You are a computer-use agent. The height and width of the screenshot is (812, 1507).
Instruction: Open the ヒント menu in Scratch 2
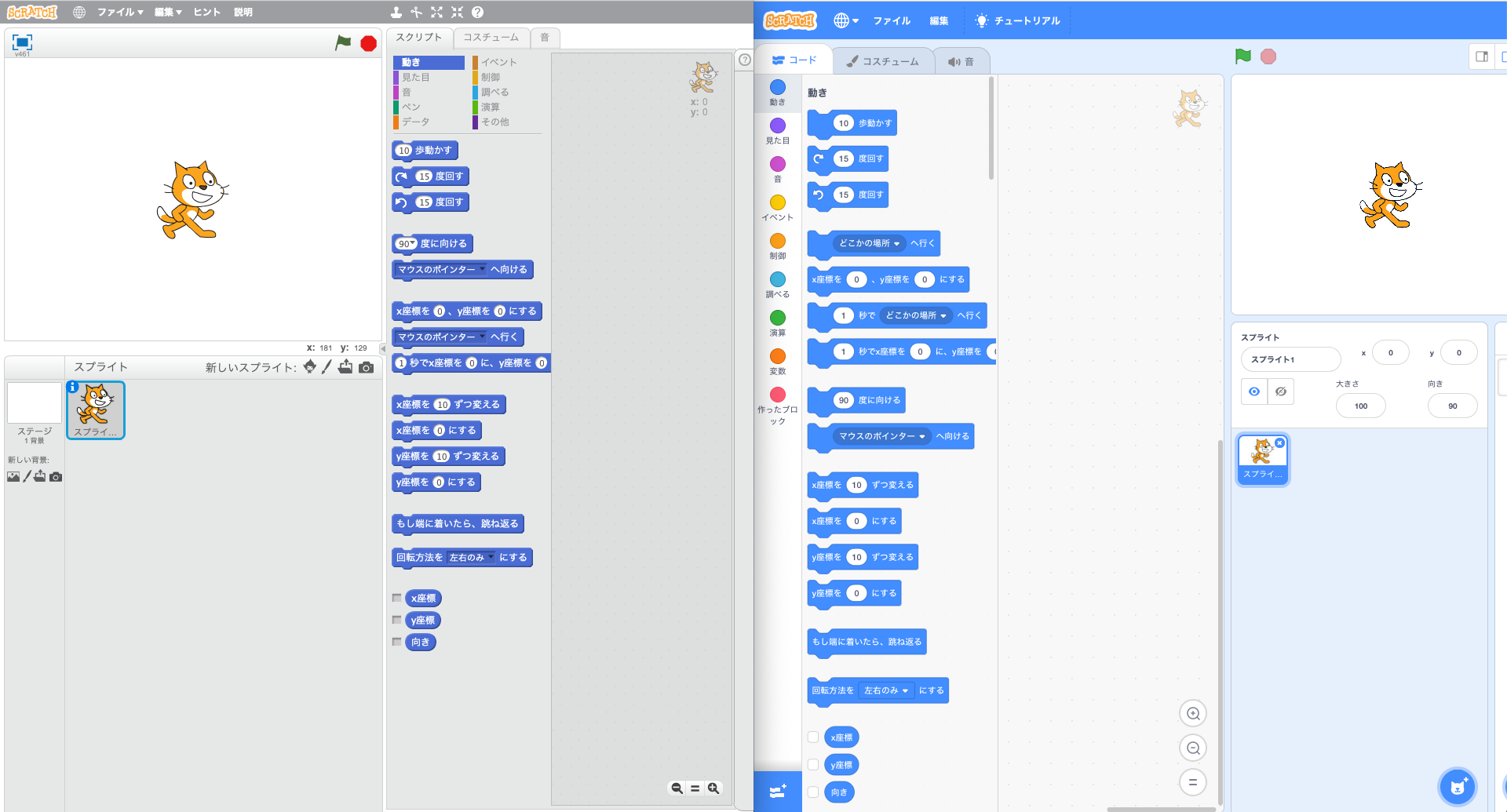[x=207, y=12]
